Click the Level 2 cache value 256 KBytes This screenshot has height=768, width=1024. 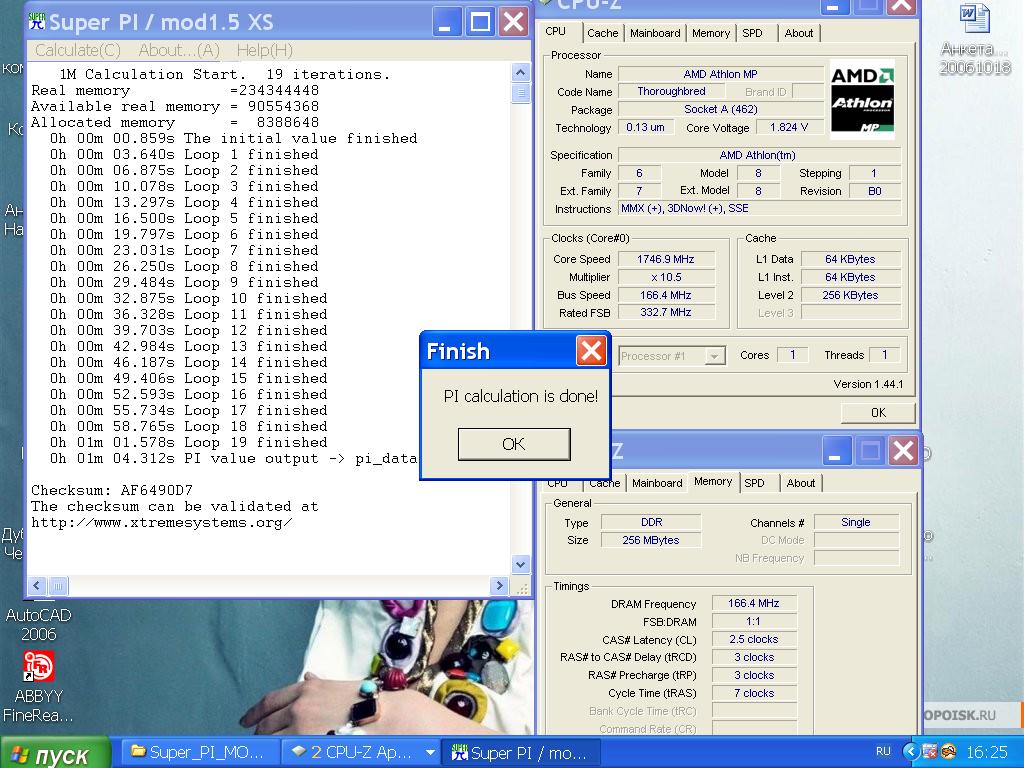(x=850, y=295)
